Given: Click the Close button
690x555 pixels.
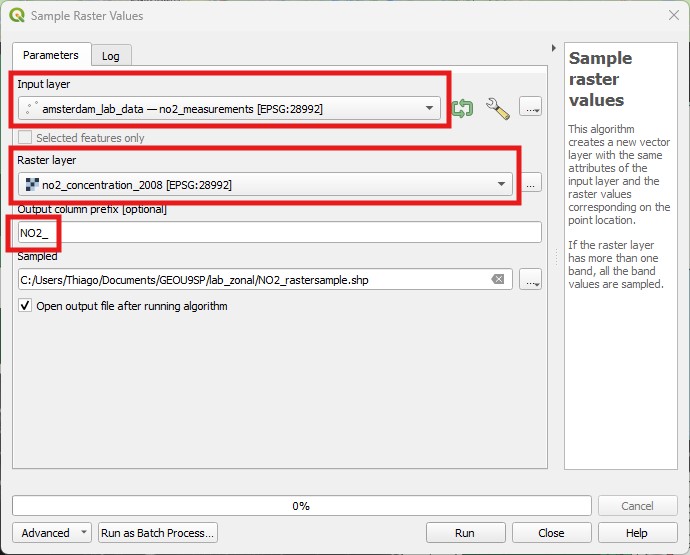Looking at the screenshot, I should (x=551, y=533).
